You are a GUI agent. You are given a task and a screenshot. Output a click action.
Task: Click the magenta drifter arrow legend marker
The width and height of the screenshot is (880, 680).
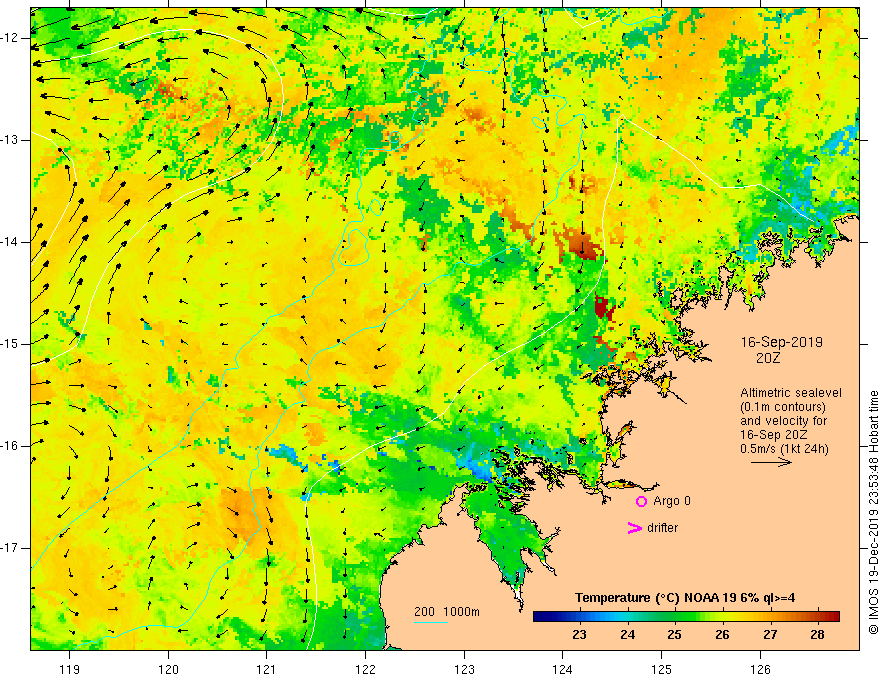635,527
